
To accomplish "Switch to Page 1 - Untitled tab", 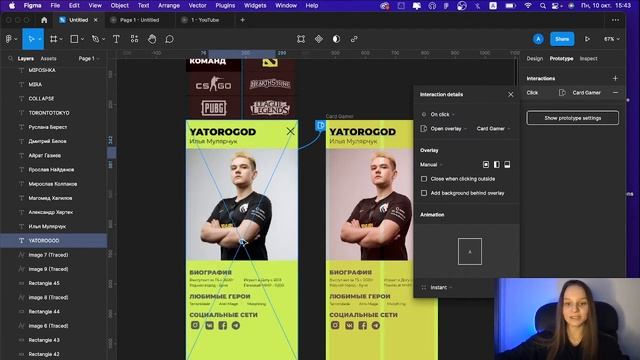I will 139,20.
